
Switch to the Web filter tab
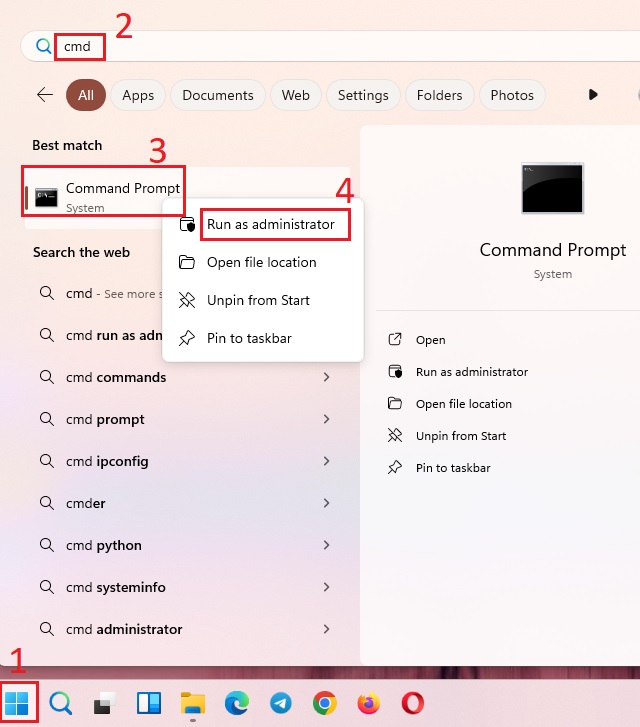295,95
